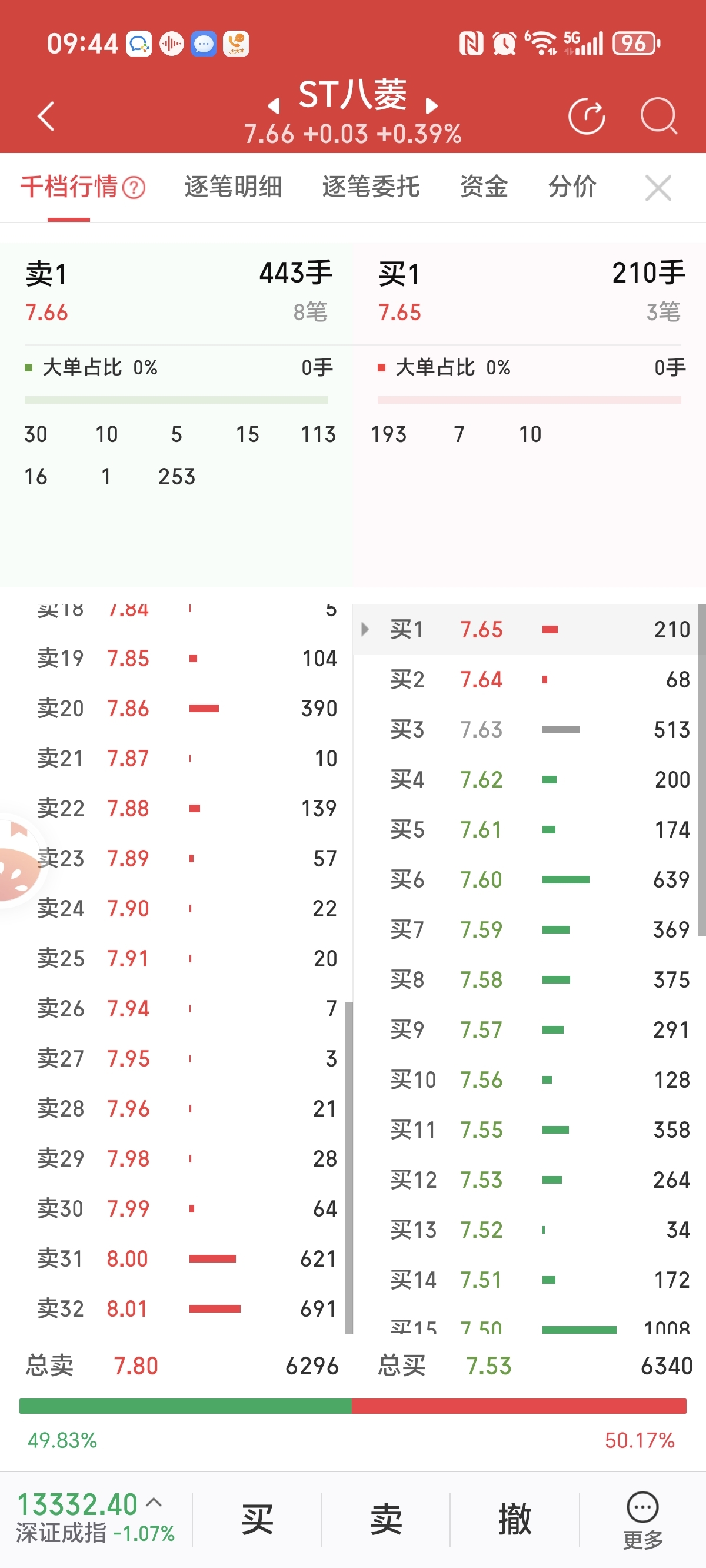Open the 更多 ellipsis icon

642,1508
